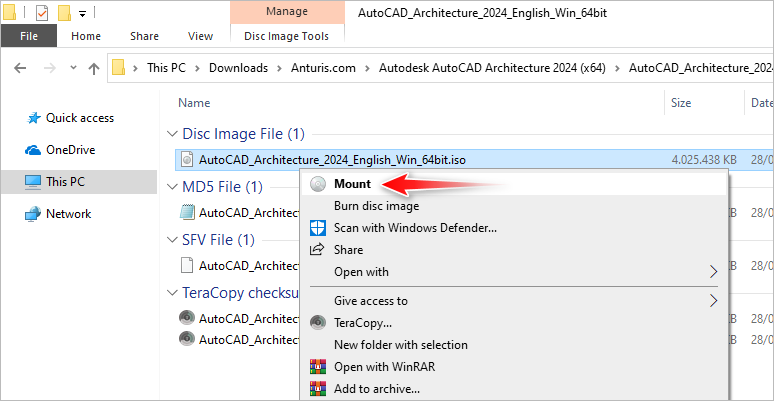Viewport: 774px width, 401px height.
Task: Switch to the View ribbon tab
Action: [200, 36]
